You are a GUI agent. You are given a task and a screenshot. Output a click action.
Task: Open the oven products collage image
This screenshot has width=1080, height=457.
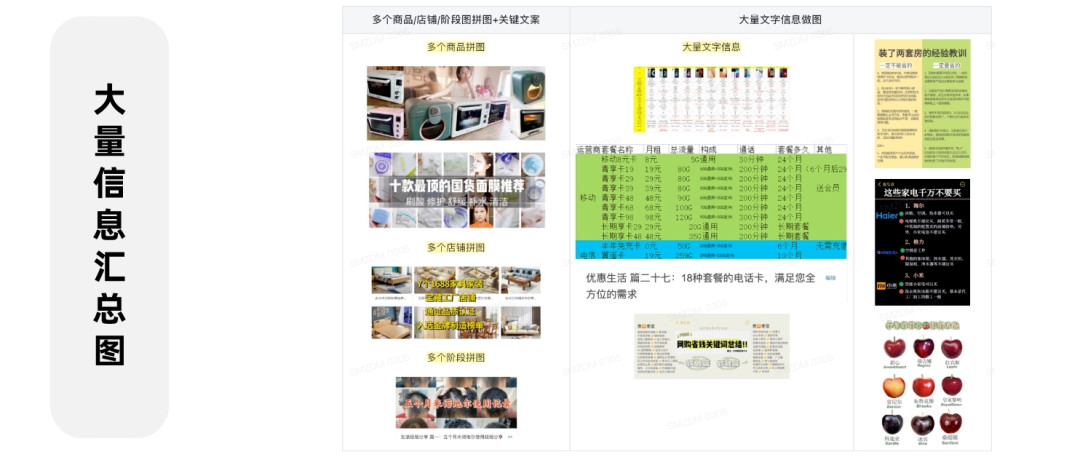point(456,103)
